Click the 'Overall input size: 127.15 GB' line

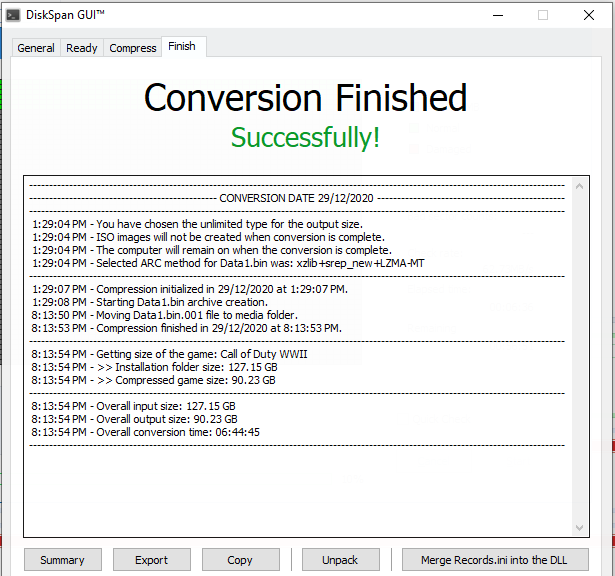click(x=134, y=406)
